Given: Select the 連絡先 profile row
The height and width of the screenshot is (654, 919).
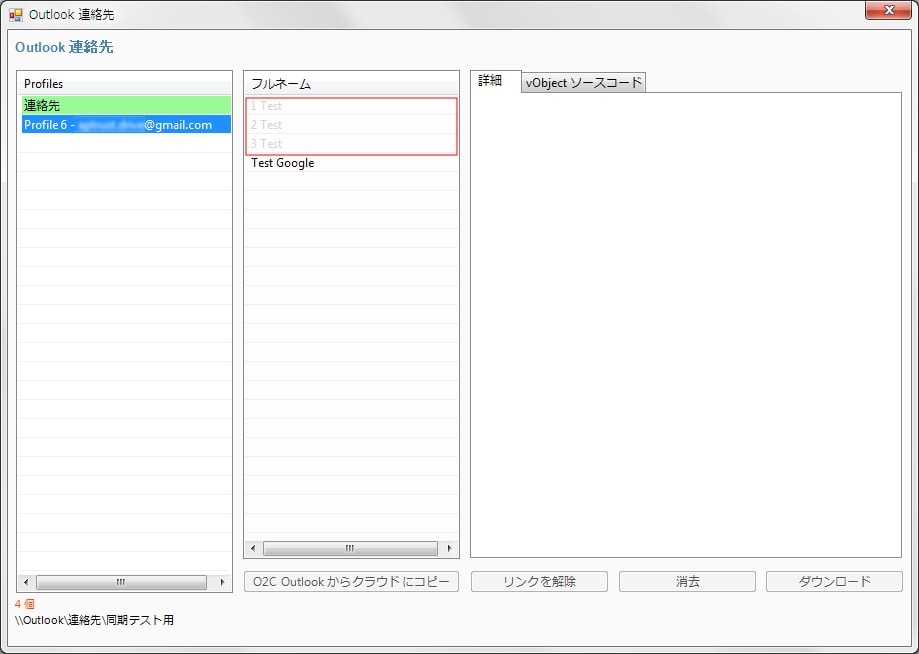Looking at the screenshot, I should (126, 105).
